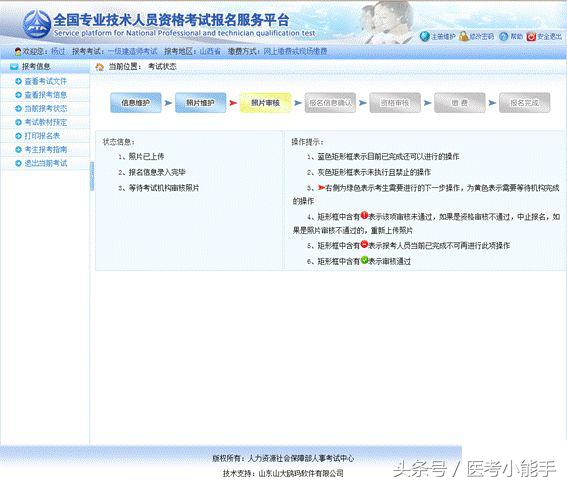Open 考试教材预定 in the sidebar

pos(46,122)
